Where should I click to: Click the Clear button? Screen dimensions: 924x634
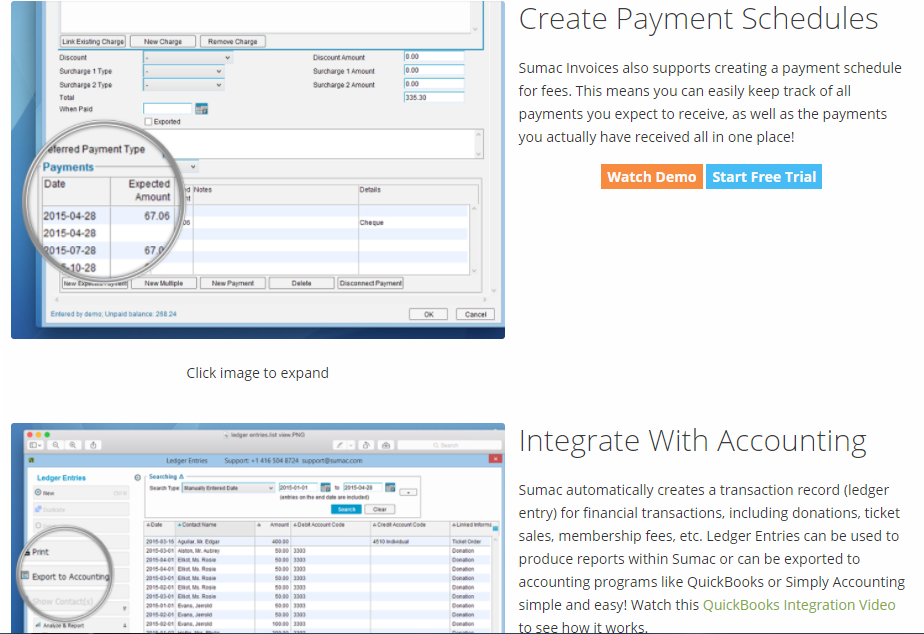pyautogui.click(x=380, y=509)
